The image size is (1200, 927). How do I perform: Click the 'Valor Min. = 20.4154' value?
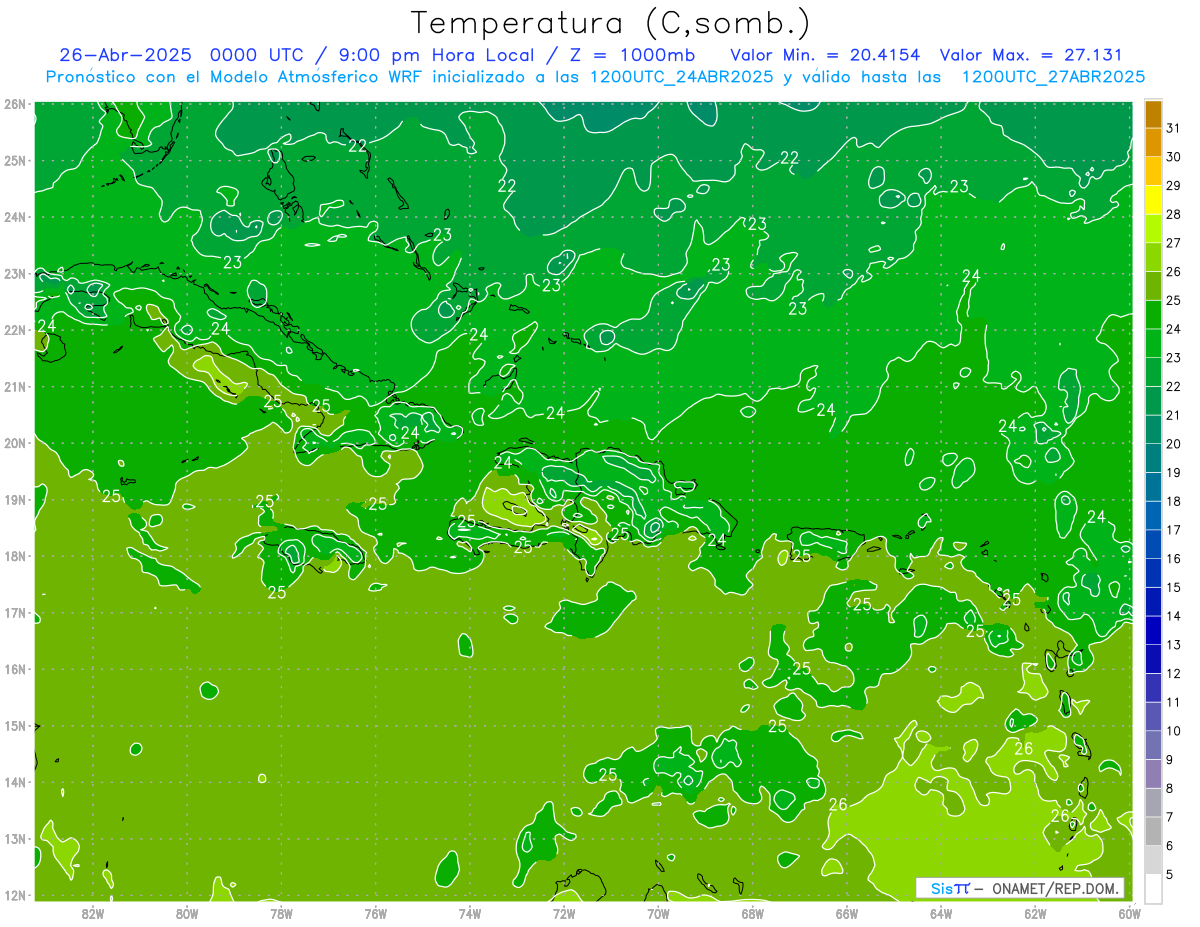(825, 55)
